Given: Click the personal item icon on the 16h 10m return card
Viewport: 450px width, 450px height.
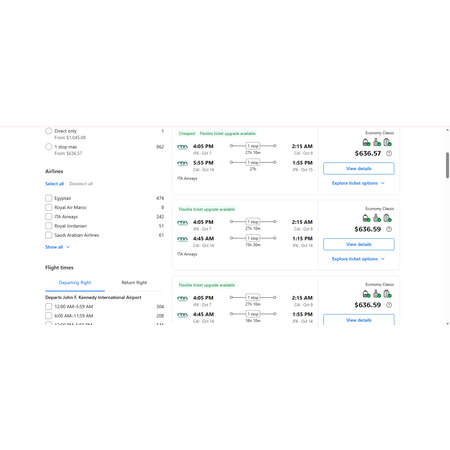Looking at the screenshot, I should 366,294.
